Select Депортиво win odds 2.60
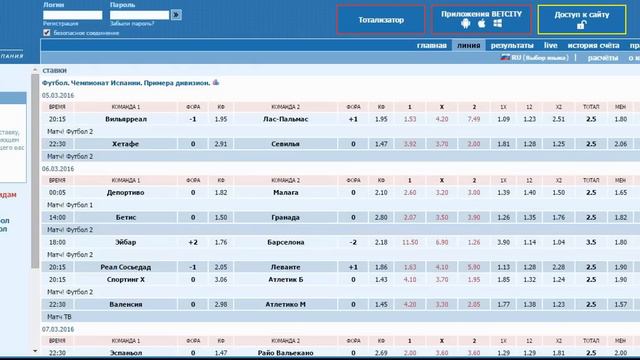 410,193
